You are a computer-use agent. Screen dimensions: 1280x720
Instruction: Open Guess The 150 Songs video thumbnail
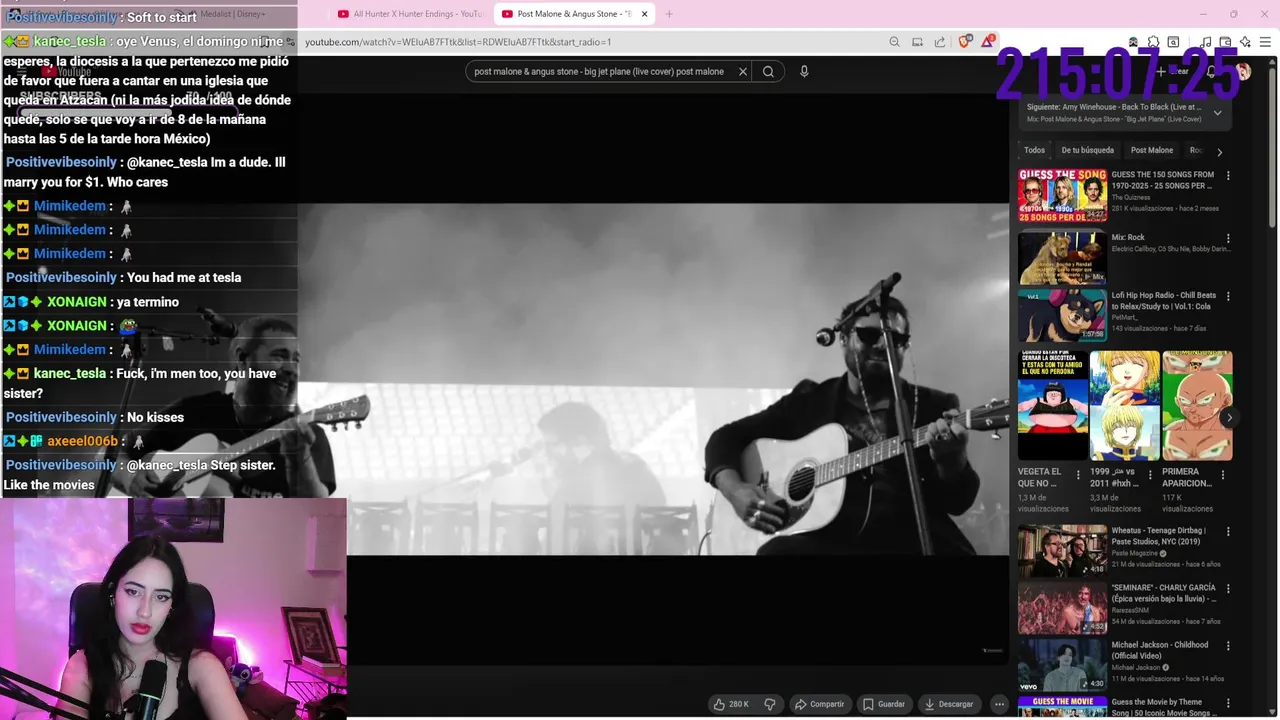[x=1062, y=195]
